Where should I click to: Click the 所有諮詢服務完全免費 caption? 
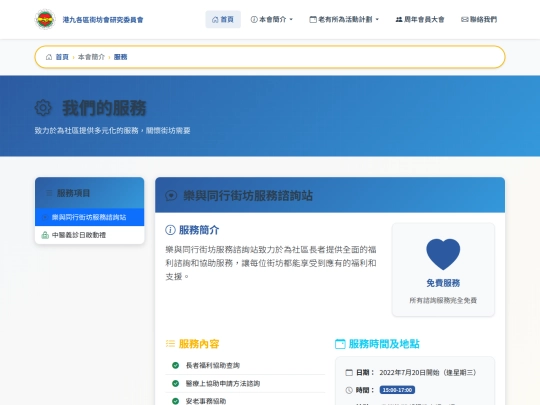pos(443,300)
